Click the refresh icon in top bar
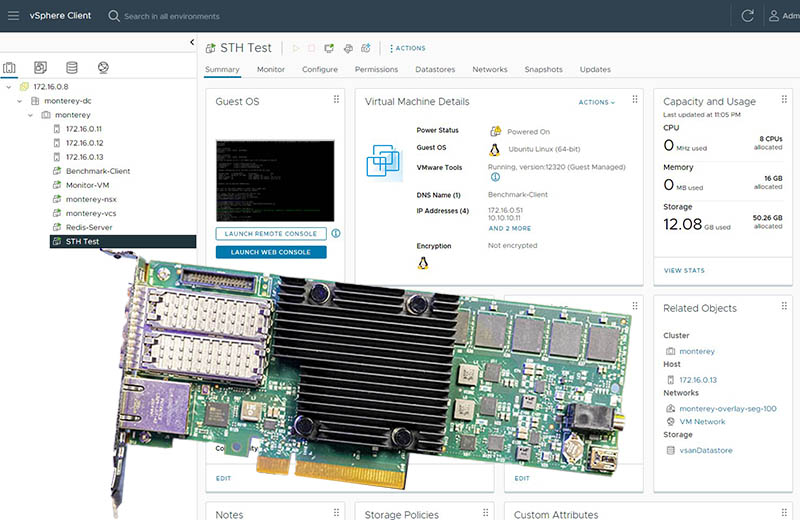800x520 pixels. click(747, 16)
